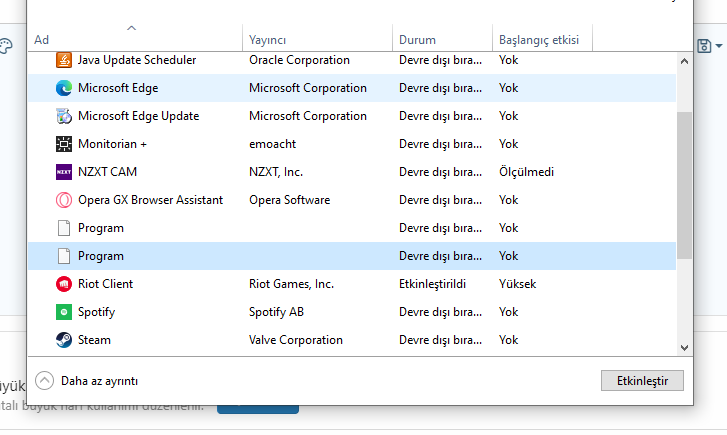The width and height of the screenshot is (727, 435).
Task: Click the Daha az ayrıntı chevron icon
Action: pos(44,381)
